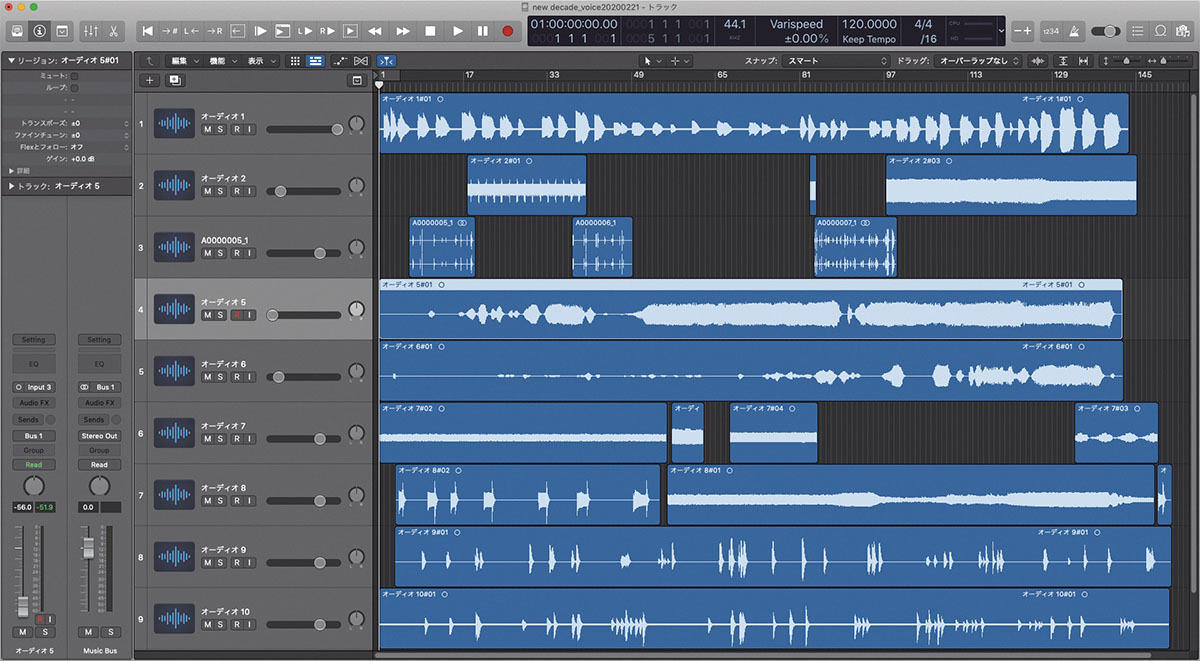Toggle the Inspector info button
This screenshot has height=661, width=1200.
38,31
